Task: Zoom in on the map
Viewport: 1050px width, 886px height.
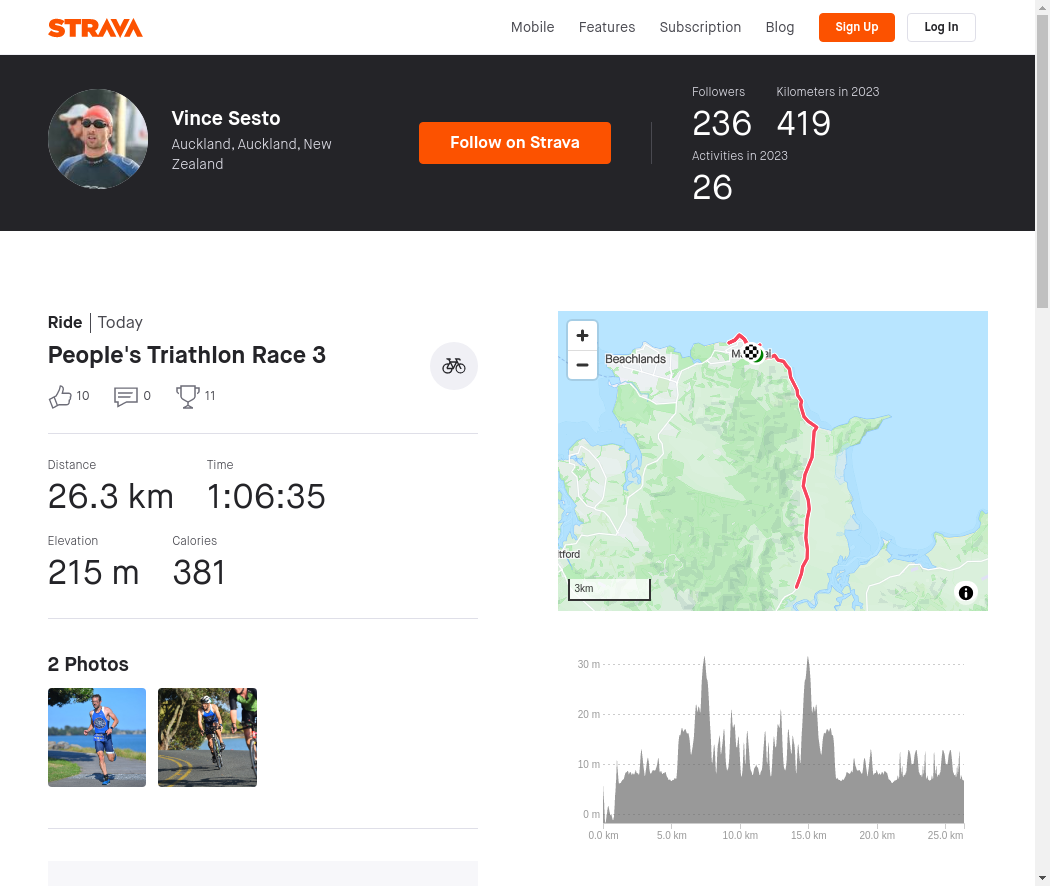Action: coord(582,336)
